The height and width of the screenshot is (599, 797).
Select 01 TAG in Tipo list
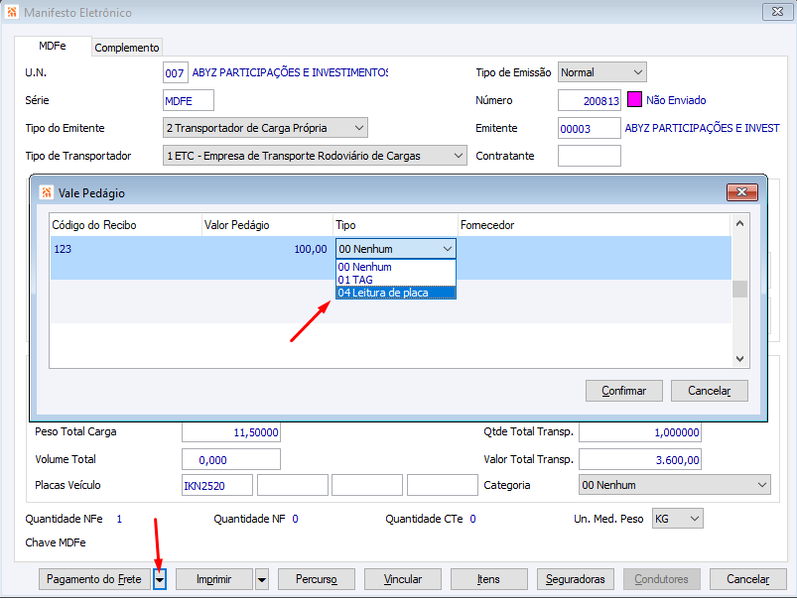(x=395, y=280)
